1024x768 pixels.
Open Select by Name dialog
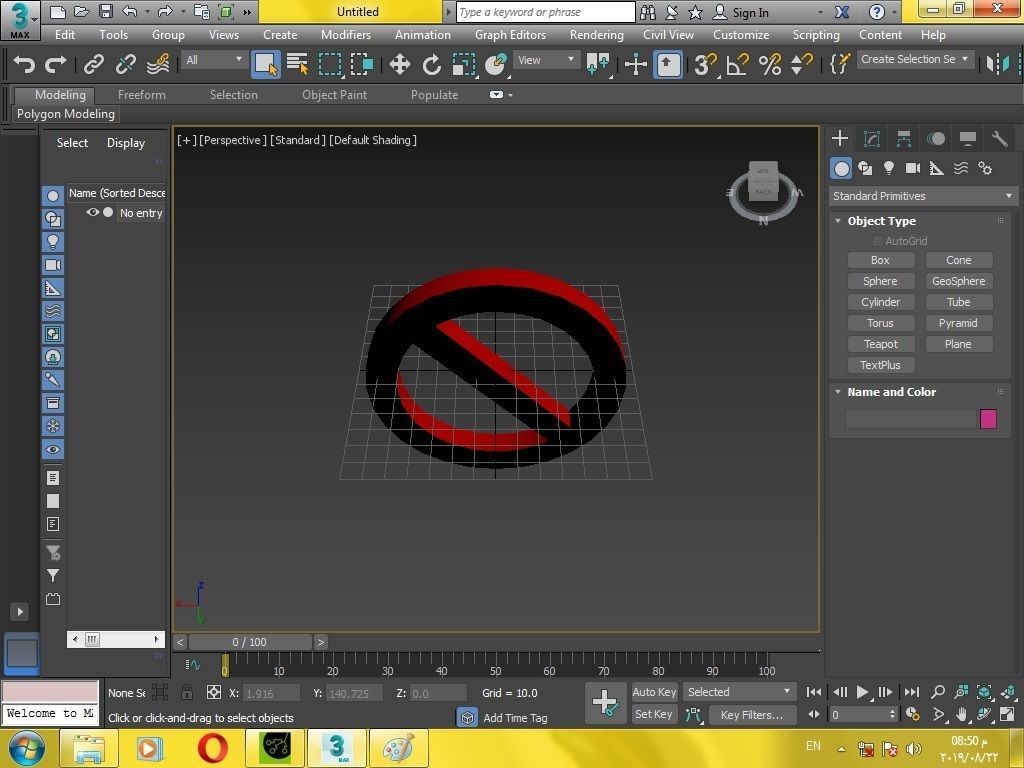tap(298, 64)
